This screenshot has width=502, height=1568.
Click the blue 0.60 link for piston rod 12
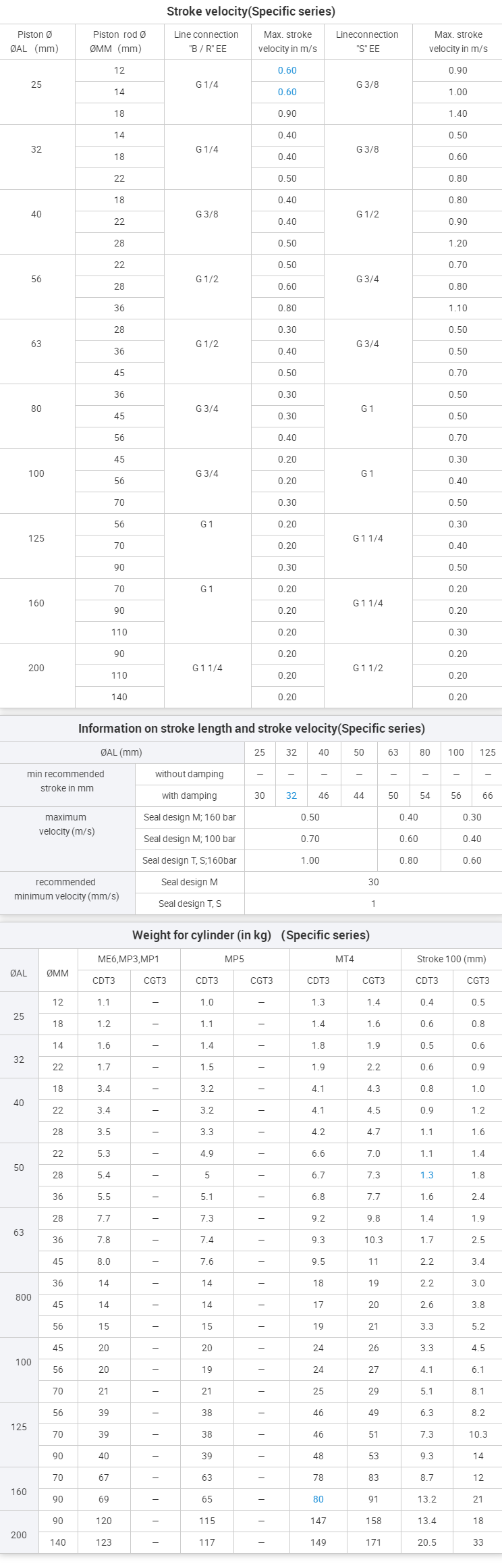[287, 70]
